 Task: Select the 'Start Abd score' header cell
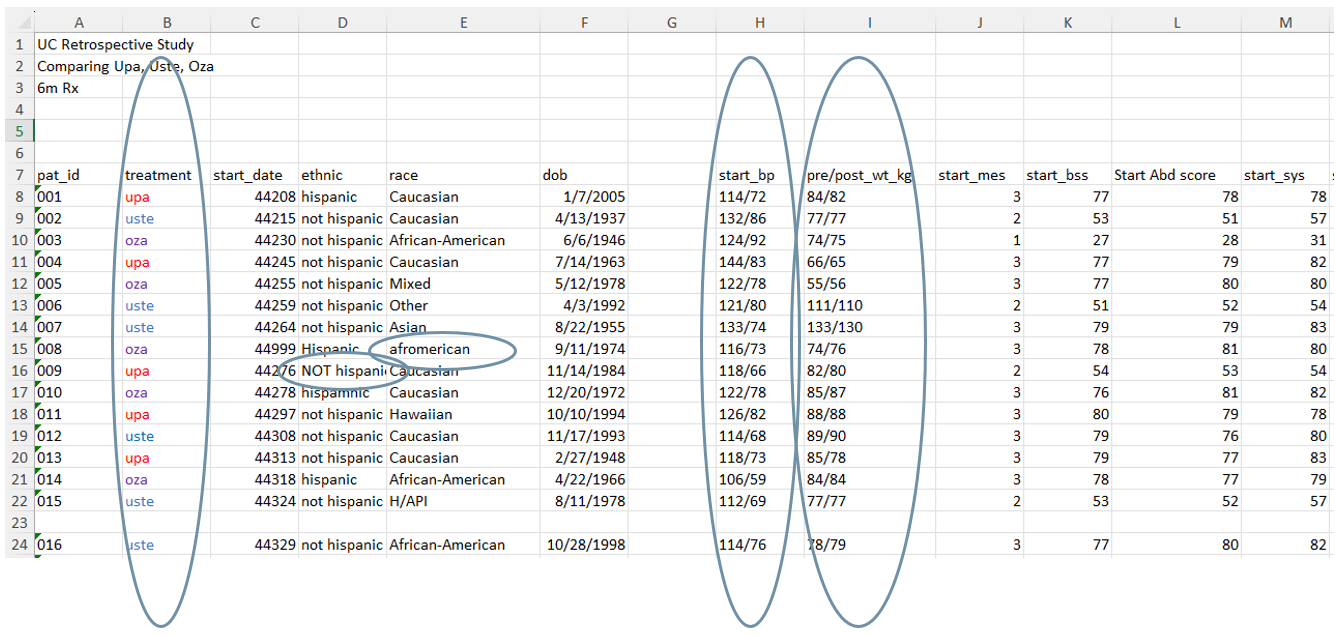pos(1164,175)
